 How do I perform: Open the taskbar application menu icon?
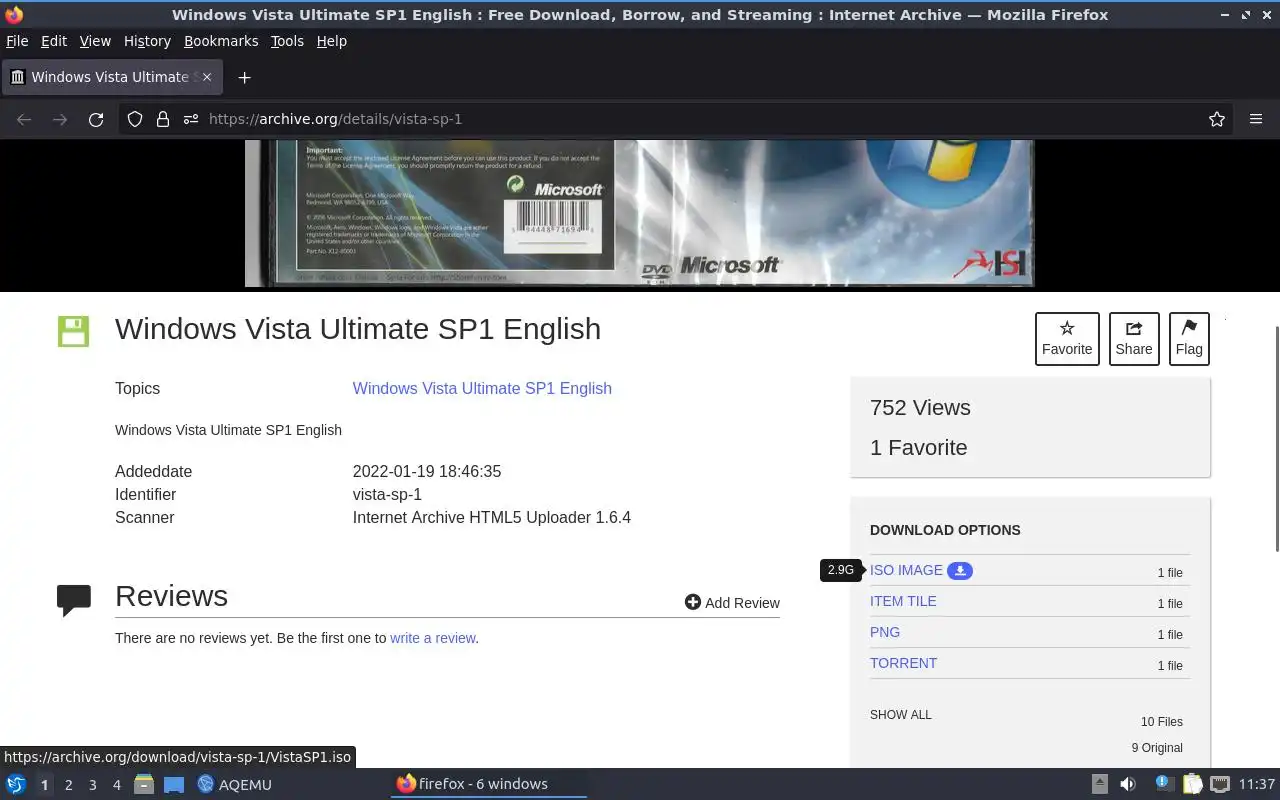16,784
